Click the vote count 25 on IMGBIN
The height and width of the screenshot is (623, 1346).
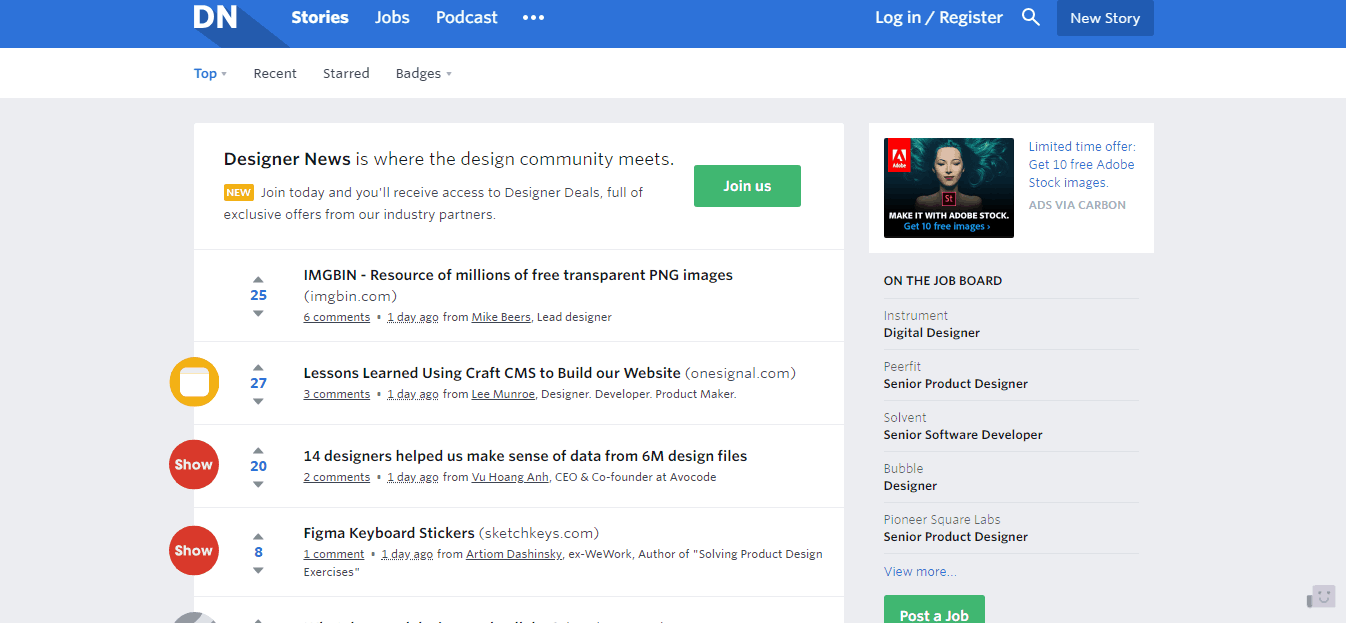pos(258,295)
